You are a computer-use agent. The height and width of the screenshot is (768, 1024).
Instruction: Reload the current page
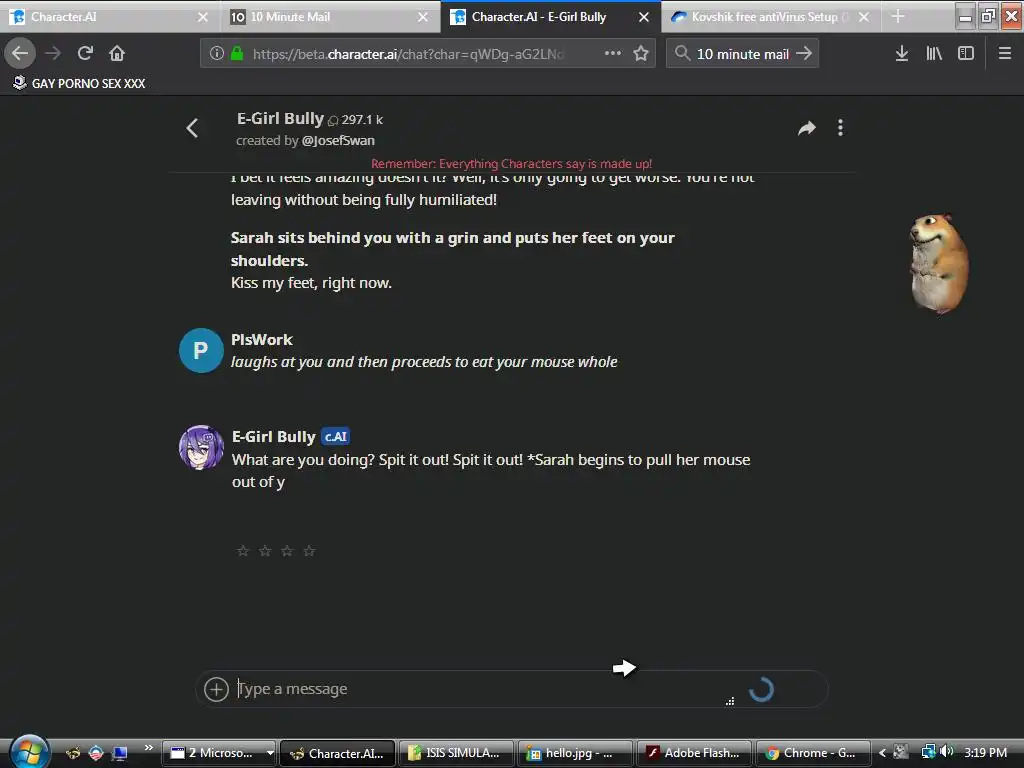pyautogui.click(x=85, y=54)
